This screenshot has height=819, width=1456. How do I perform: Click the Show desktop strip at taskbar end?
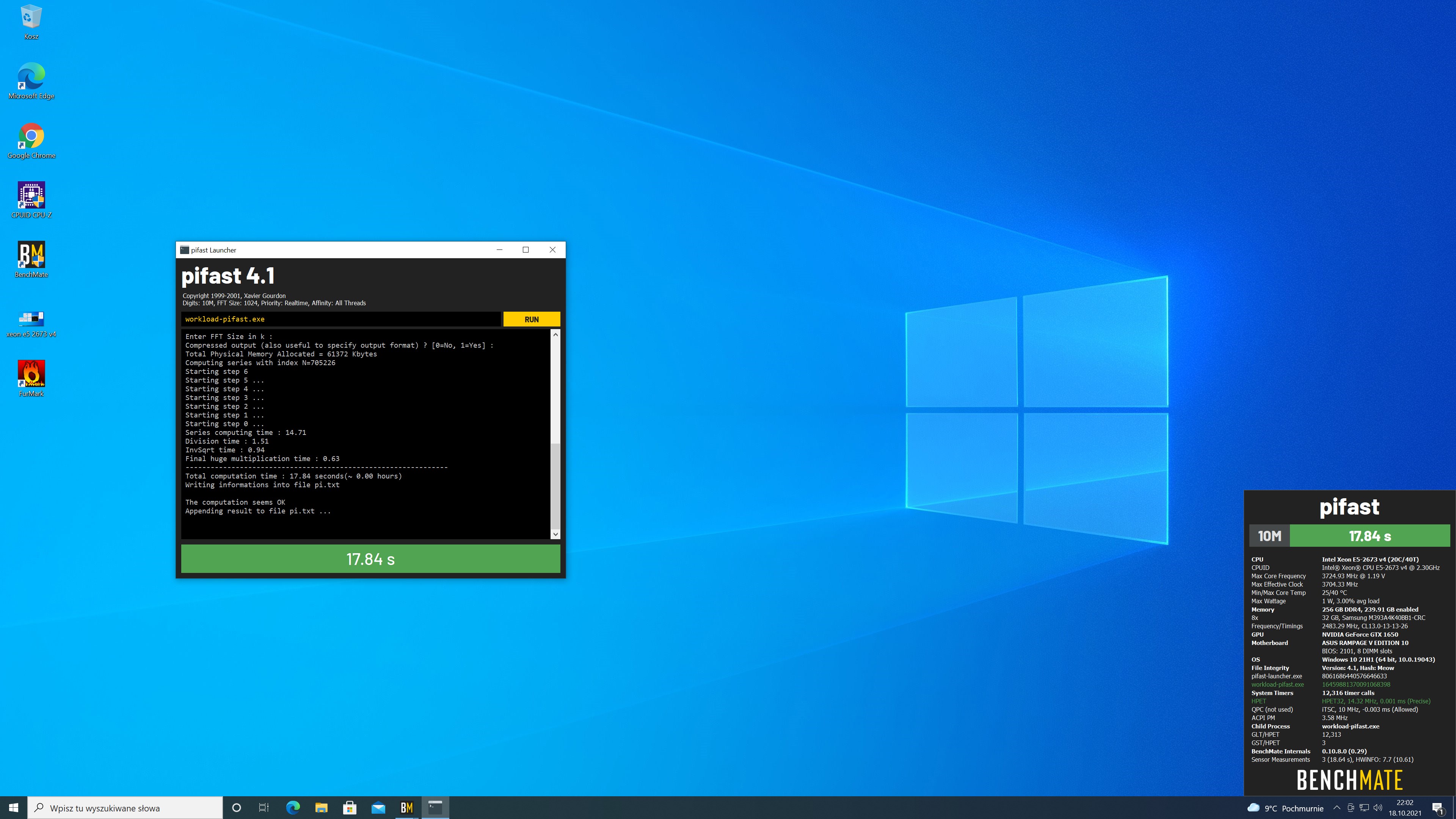coord(1454,808)
